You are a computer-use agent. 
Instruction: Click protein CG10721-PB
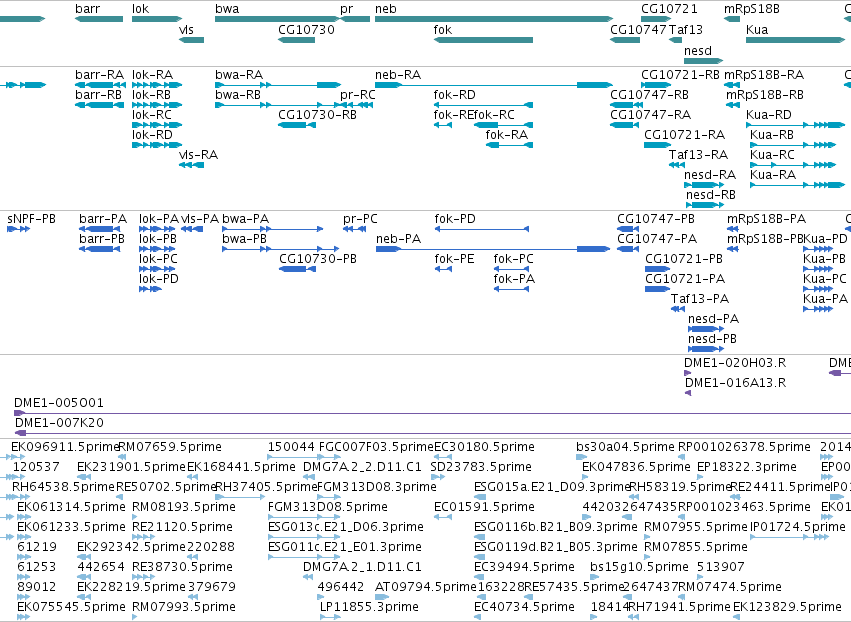pos(684,259)
